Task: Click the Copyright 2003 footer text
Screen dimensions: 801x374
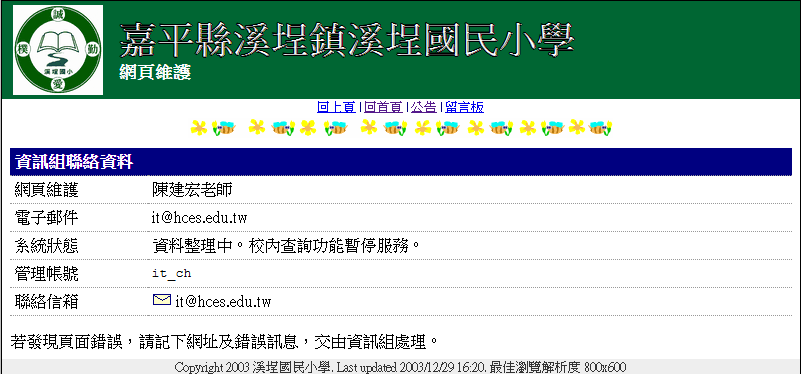Action: (x=400, y=367)
